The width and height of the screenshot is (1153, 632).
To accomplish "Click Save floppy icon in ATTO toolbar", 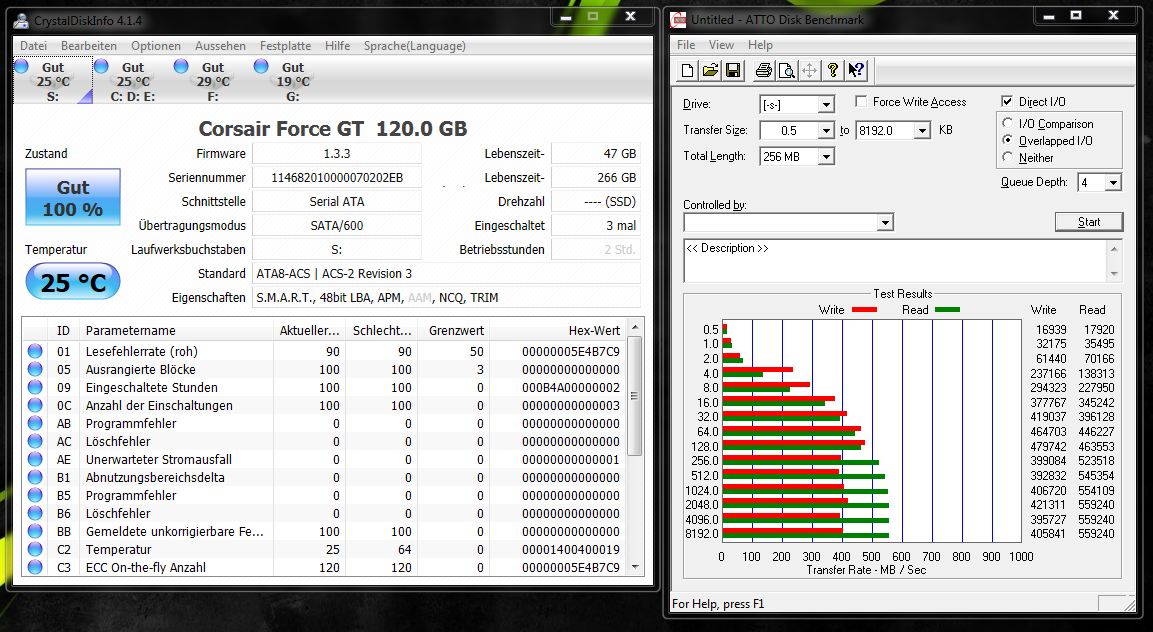I will click(733, 71).
